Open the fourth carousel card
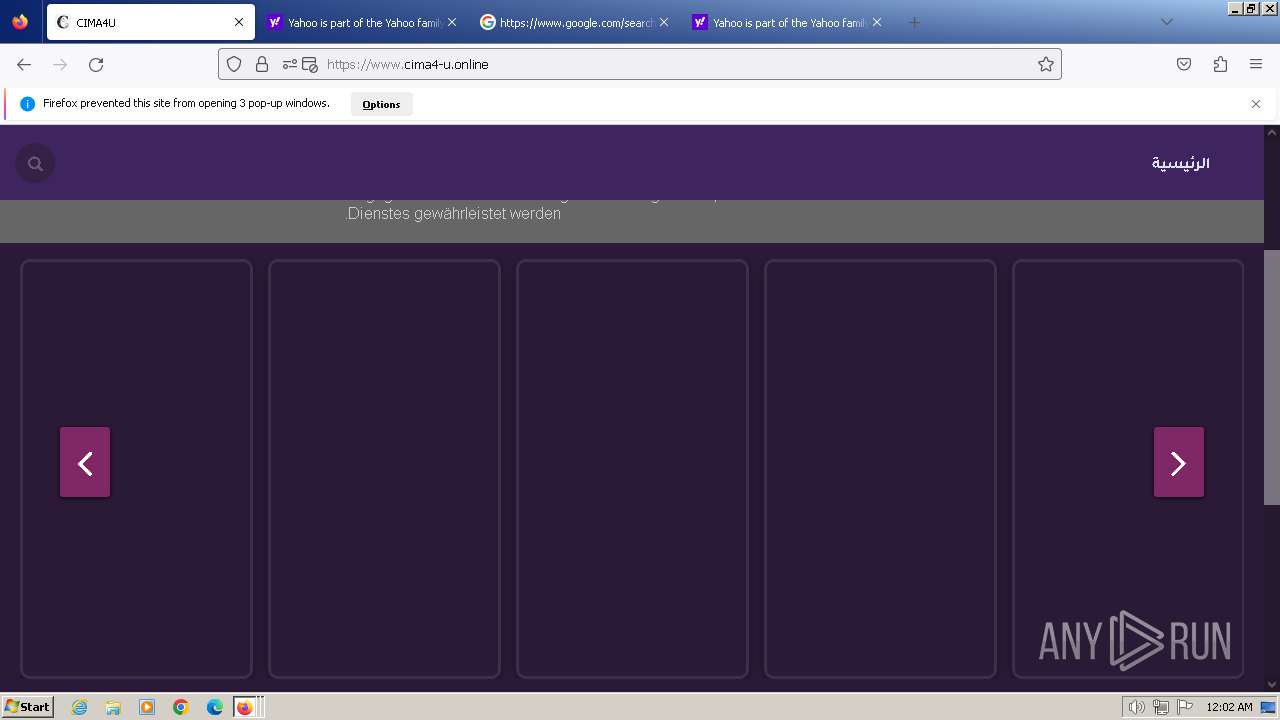1280x720 pixels. (x=880, y=469)
